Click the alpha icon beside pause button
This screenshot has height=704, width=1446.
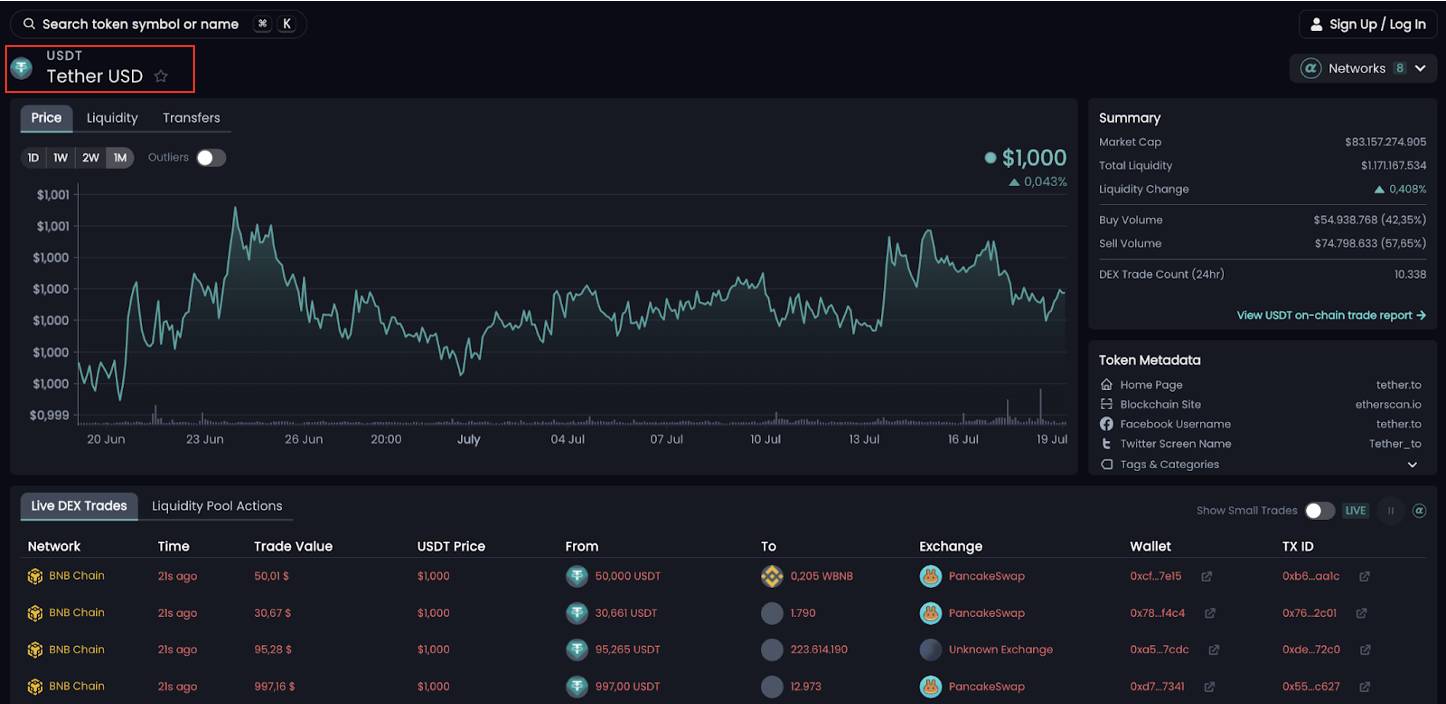[1419, 511]
